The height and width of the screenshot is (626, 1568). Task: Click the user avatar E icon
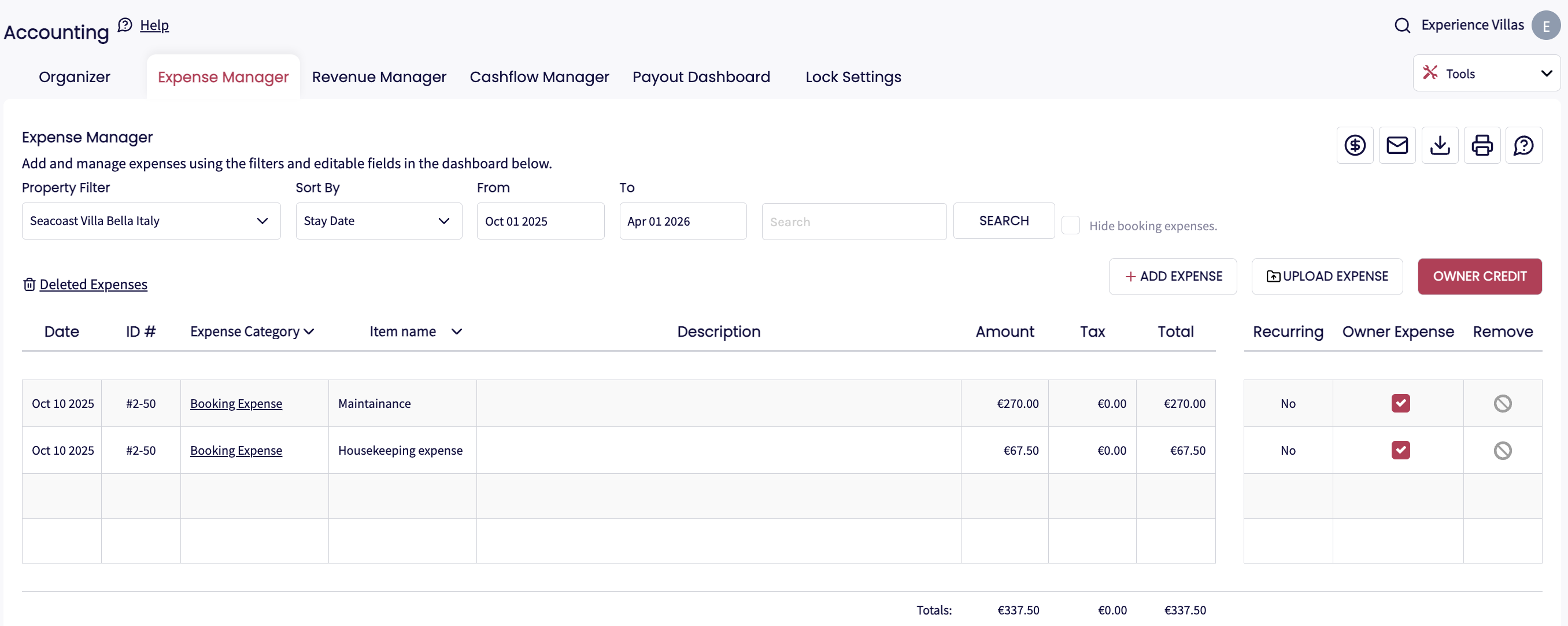click(1545, 25)
